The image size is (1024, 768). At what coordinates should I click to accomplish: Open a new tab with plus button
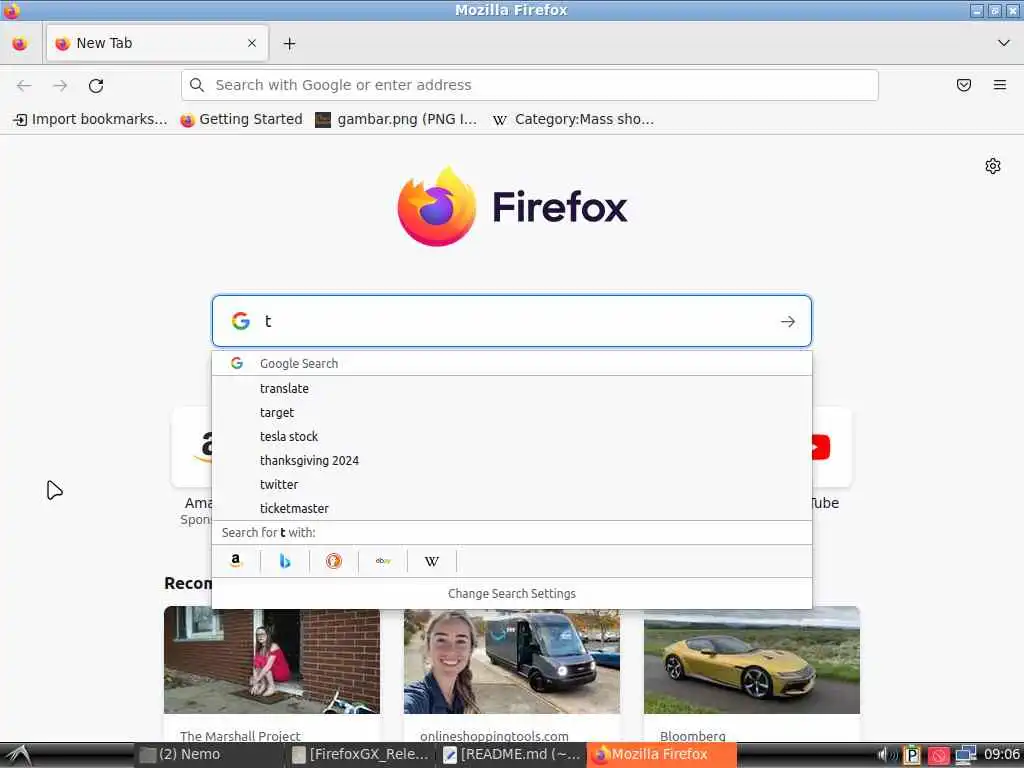289,44
